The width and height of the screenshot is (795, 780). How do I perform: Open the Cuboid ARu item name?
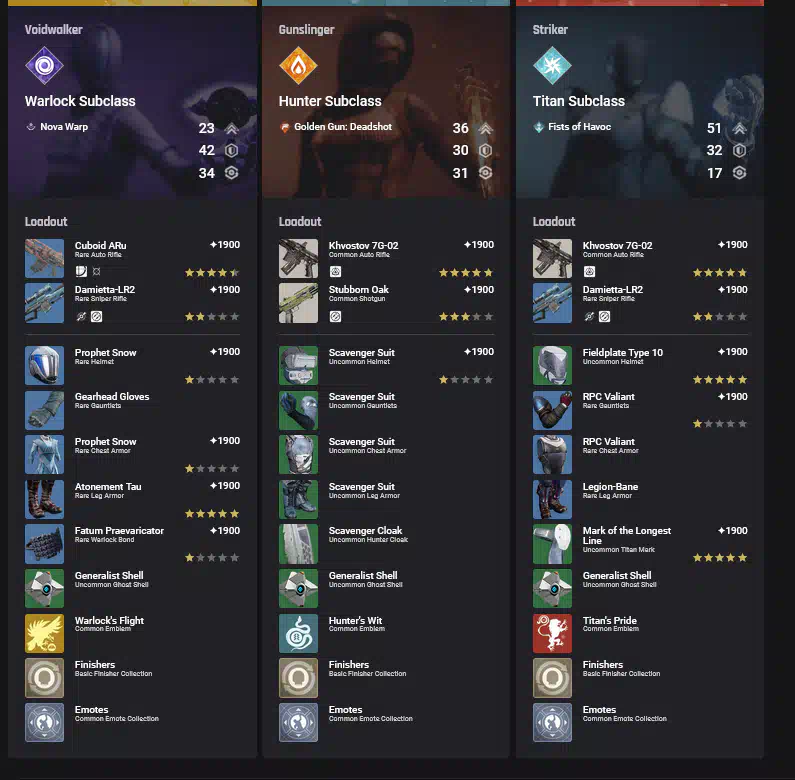click(x=100, y=245)
